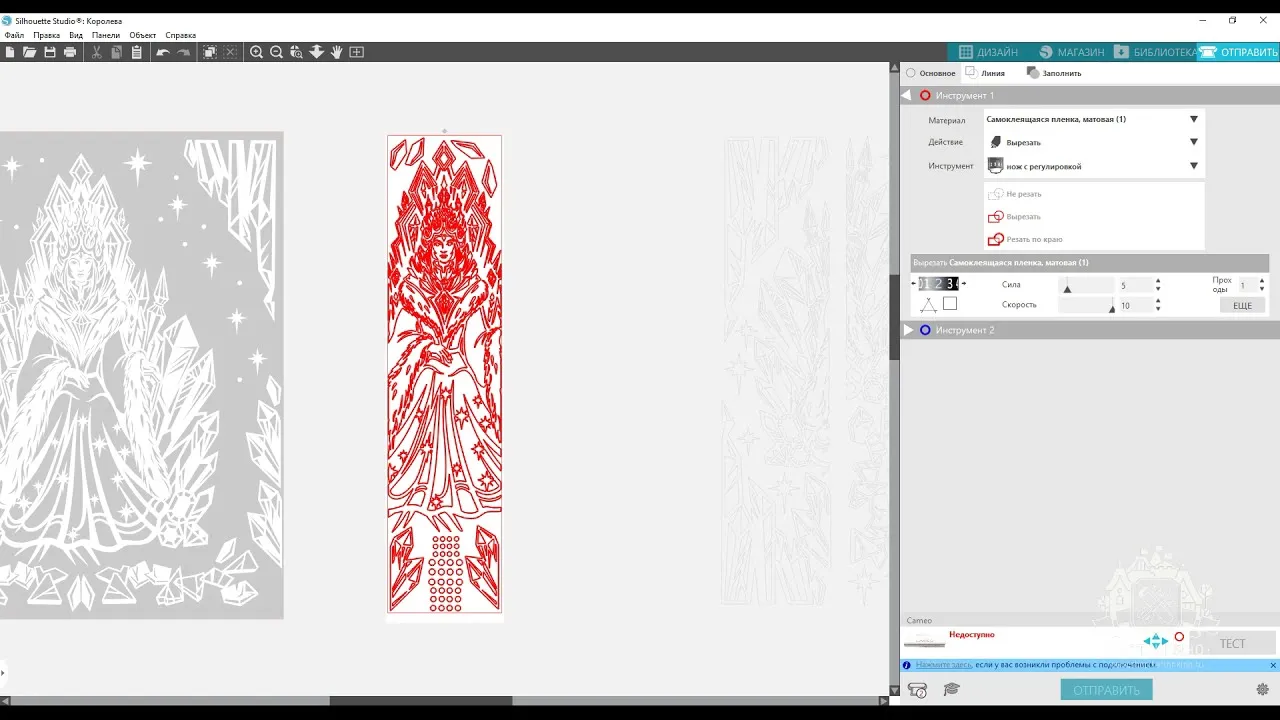Viewport: 1280px width, 720px height.
Task: Select the red queen design on canvas
Action: coord(445,373)
